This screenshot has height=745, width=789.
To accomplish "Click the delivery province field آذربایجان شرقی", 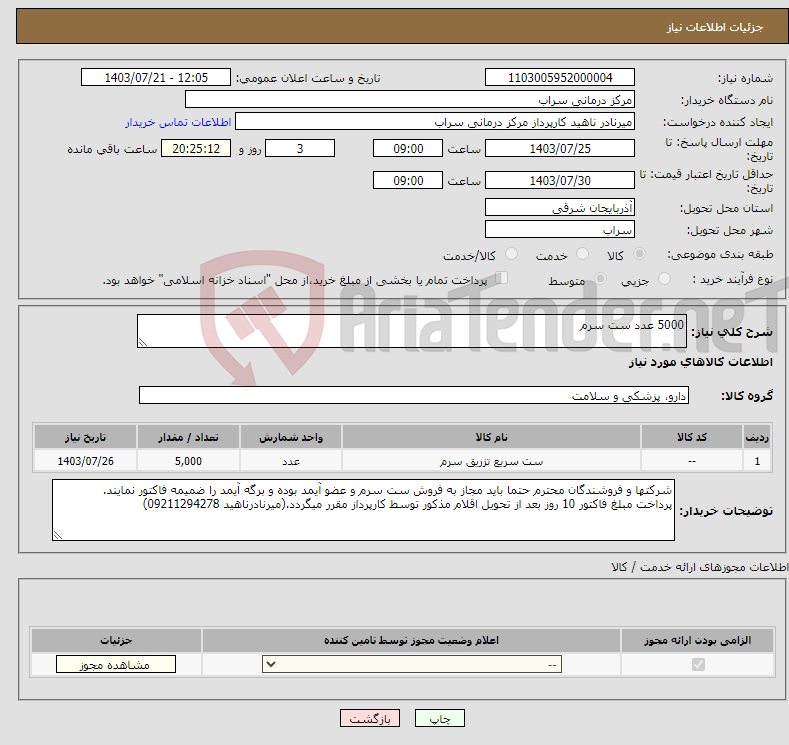I will [560, 207].
